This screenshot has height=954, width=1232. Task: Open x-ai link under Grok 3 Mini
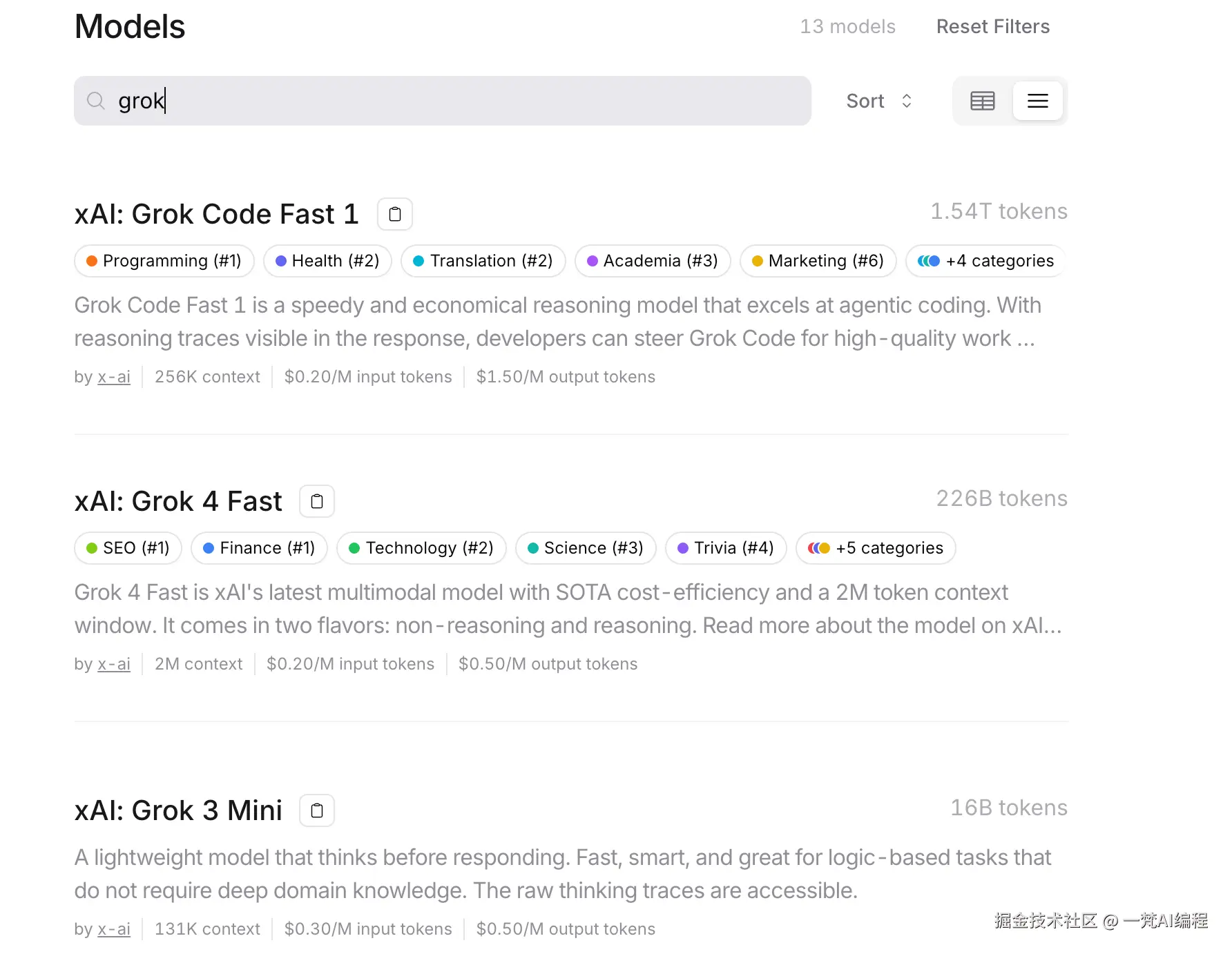(114, 929)
